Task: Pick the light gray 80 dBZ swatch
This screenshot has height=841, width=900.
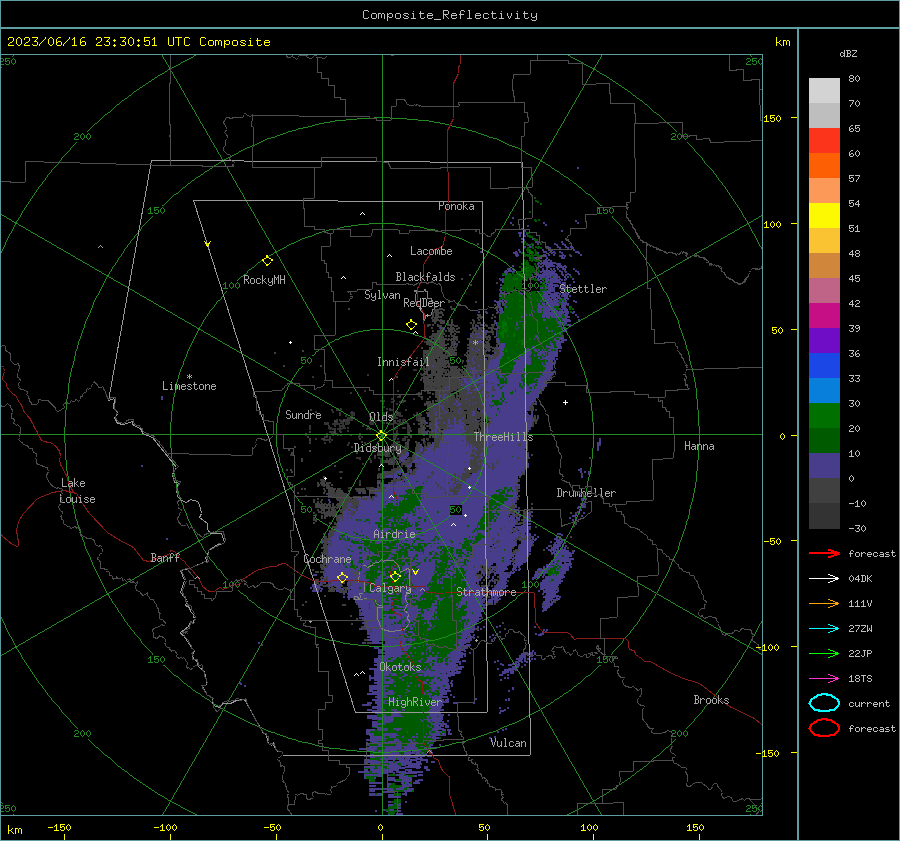Action: [824, 90]
